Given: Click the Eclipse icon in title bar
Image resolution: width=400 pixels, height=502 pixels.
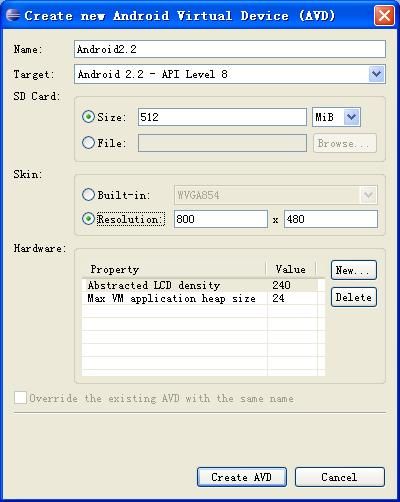Looking at the screenshot, I should (13, 15).
